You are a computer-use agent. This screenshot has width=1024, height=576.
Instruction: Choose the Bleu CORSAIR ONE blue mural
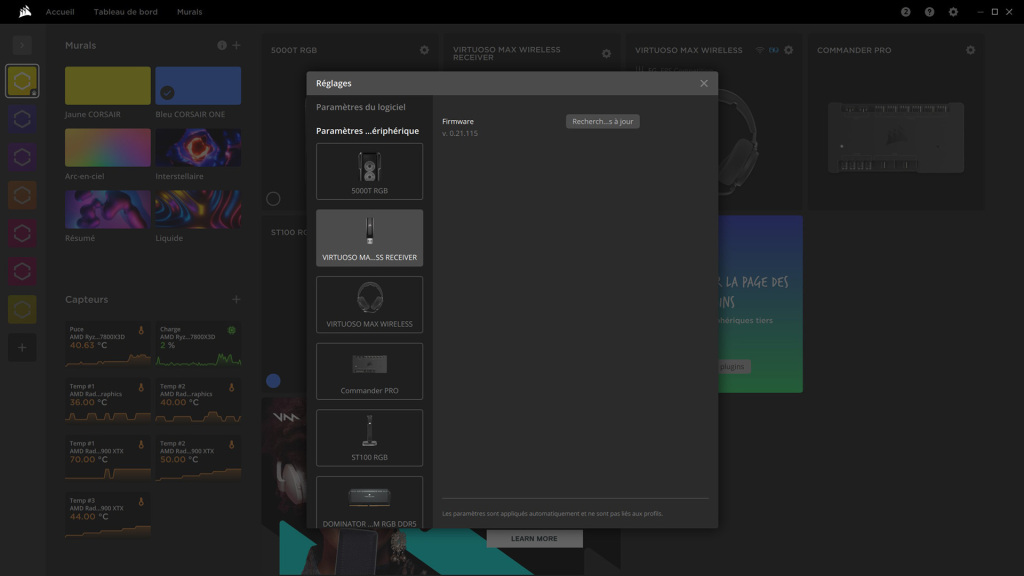pos(198,86)
